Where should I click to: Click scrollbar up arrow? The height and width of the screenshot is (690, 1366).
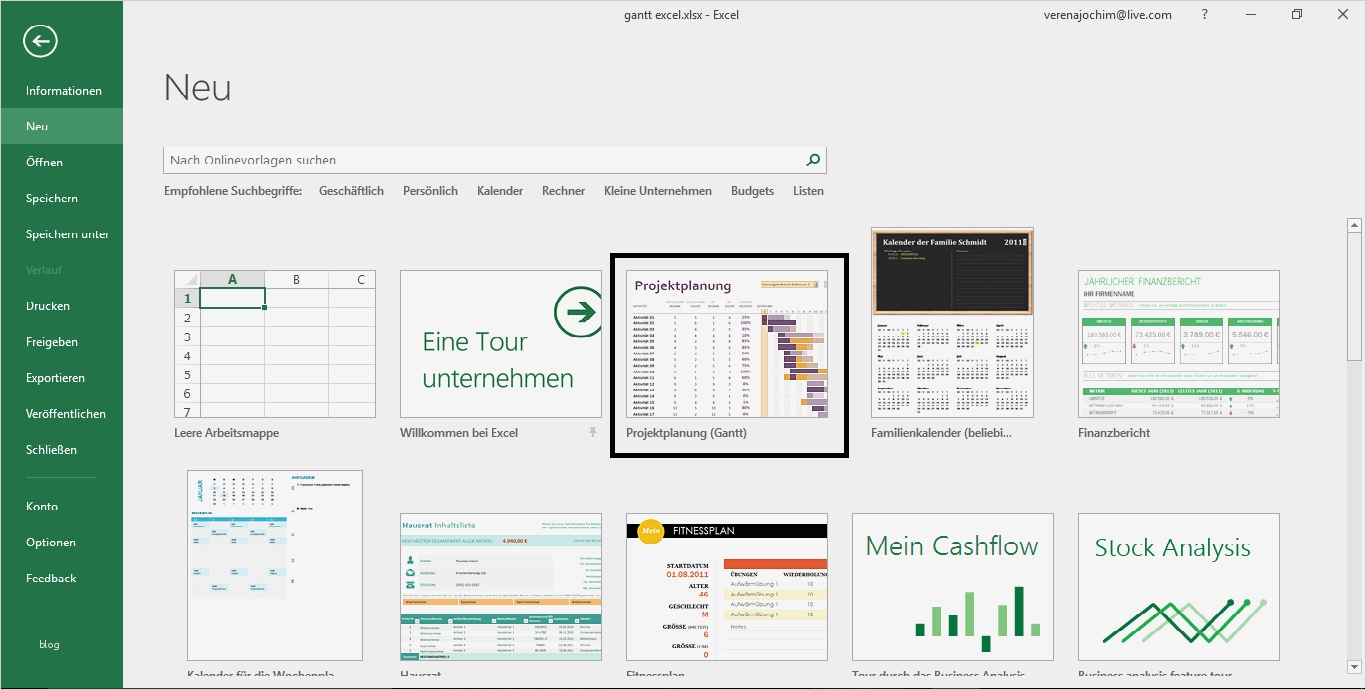[1355, 227]
